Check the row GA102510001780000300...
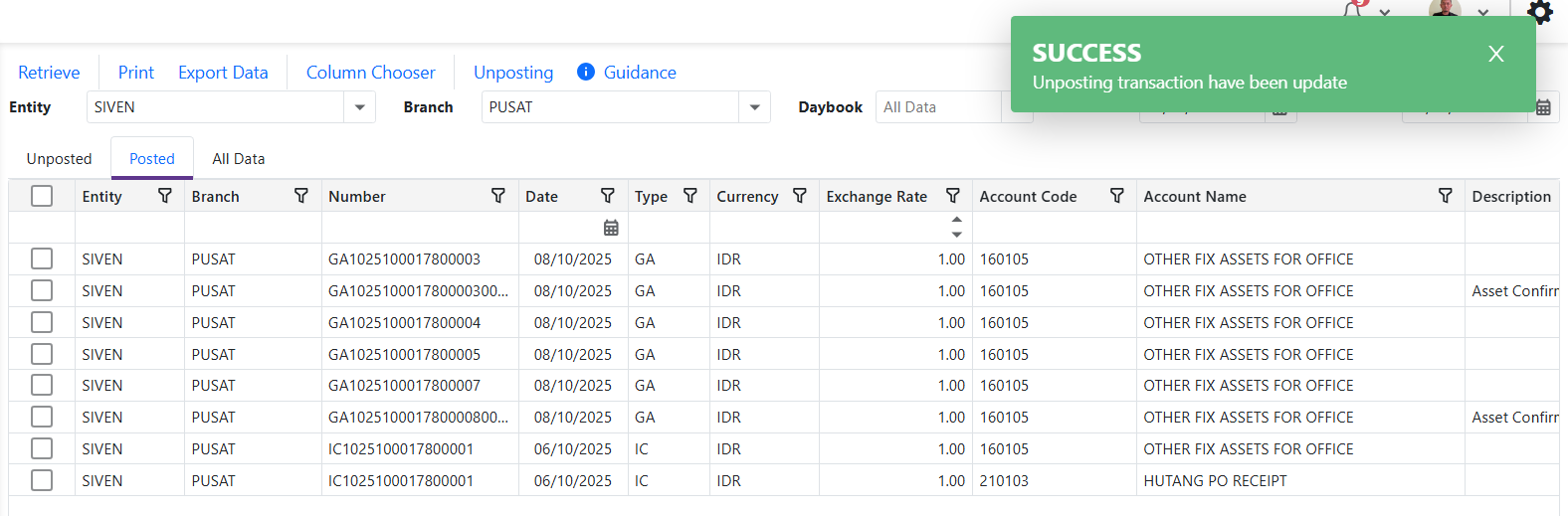The image size is (1568, 516). tap(42, 290)
